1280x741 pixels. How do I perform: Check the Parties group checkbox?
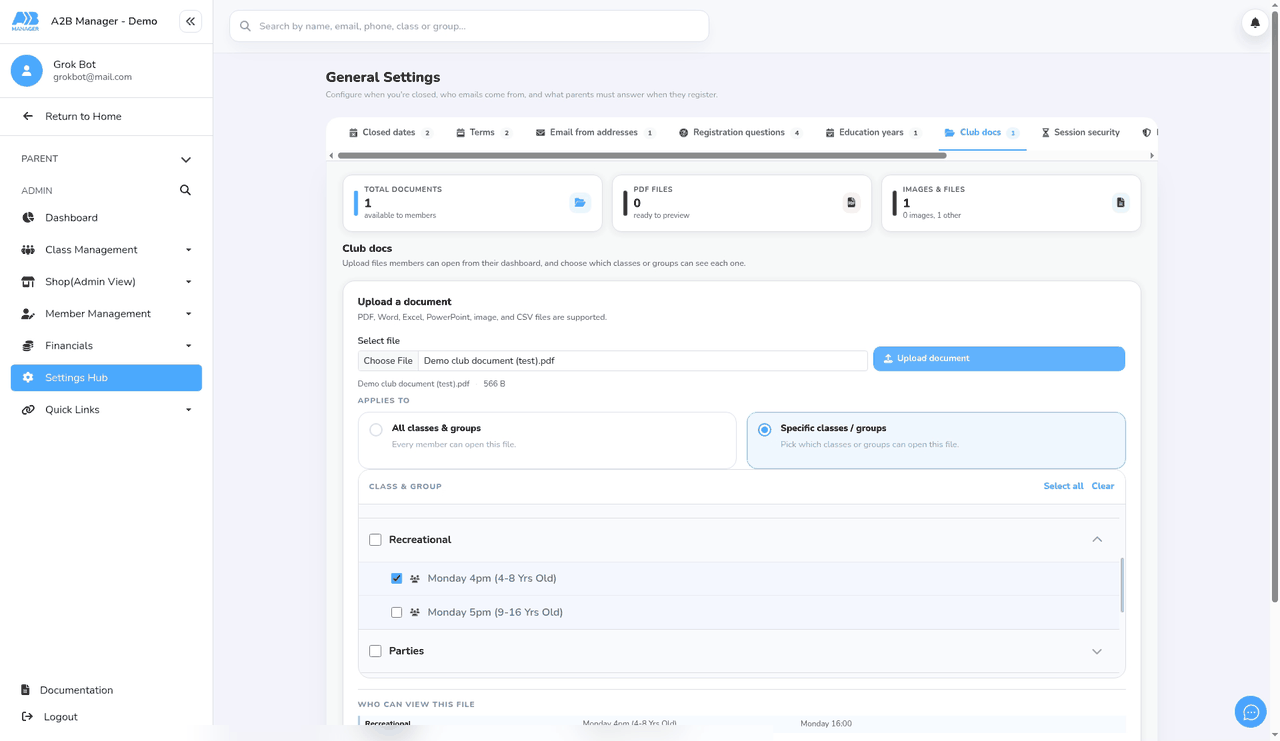(x=375, y=651)
